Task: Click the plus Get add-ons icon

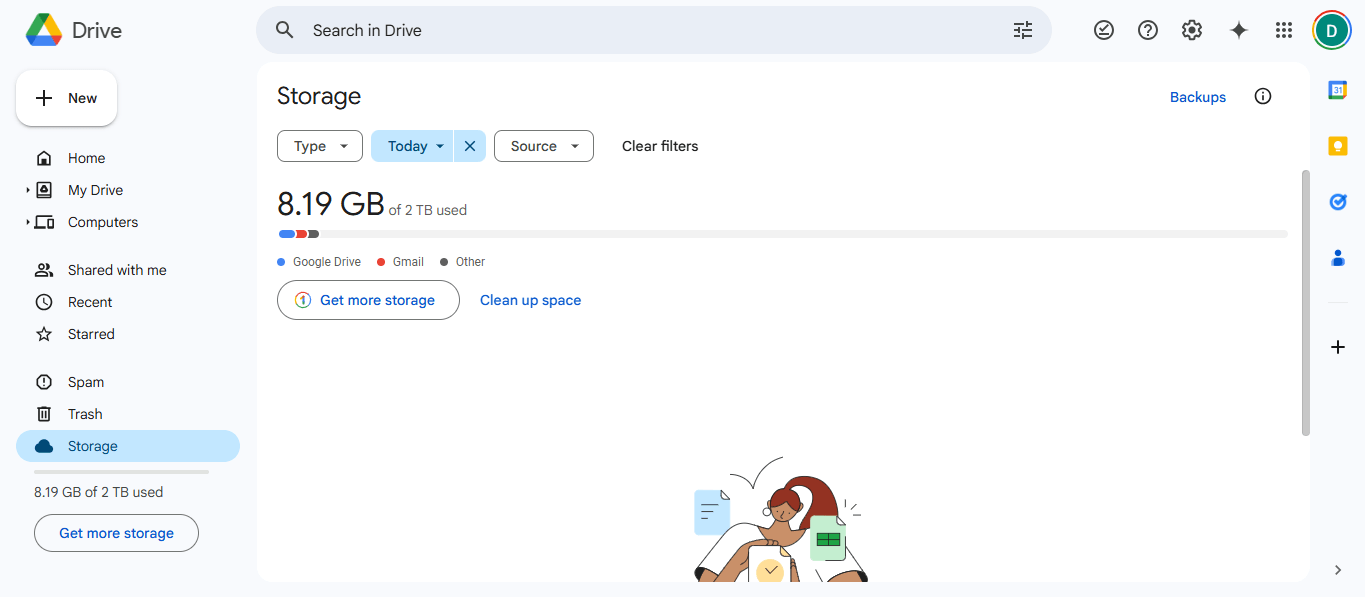Action: click(x=1338, y=347)
